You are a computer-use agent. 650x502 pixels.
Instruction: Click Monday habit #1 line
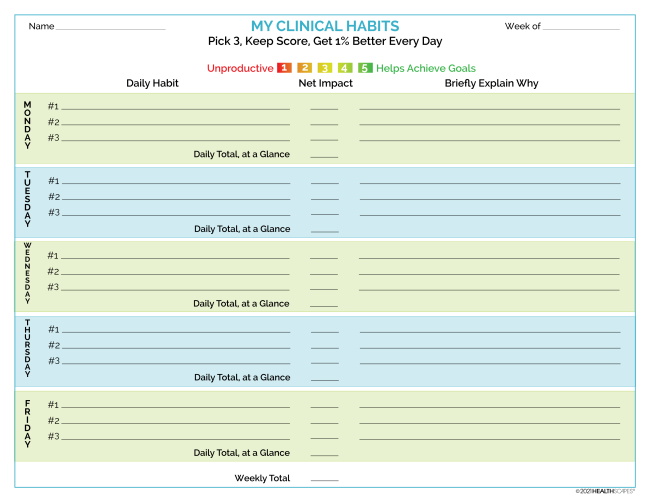175,106
